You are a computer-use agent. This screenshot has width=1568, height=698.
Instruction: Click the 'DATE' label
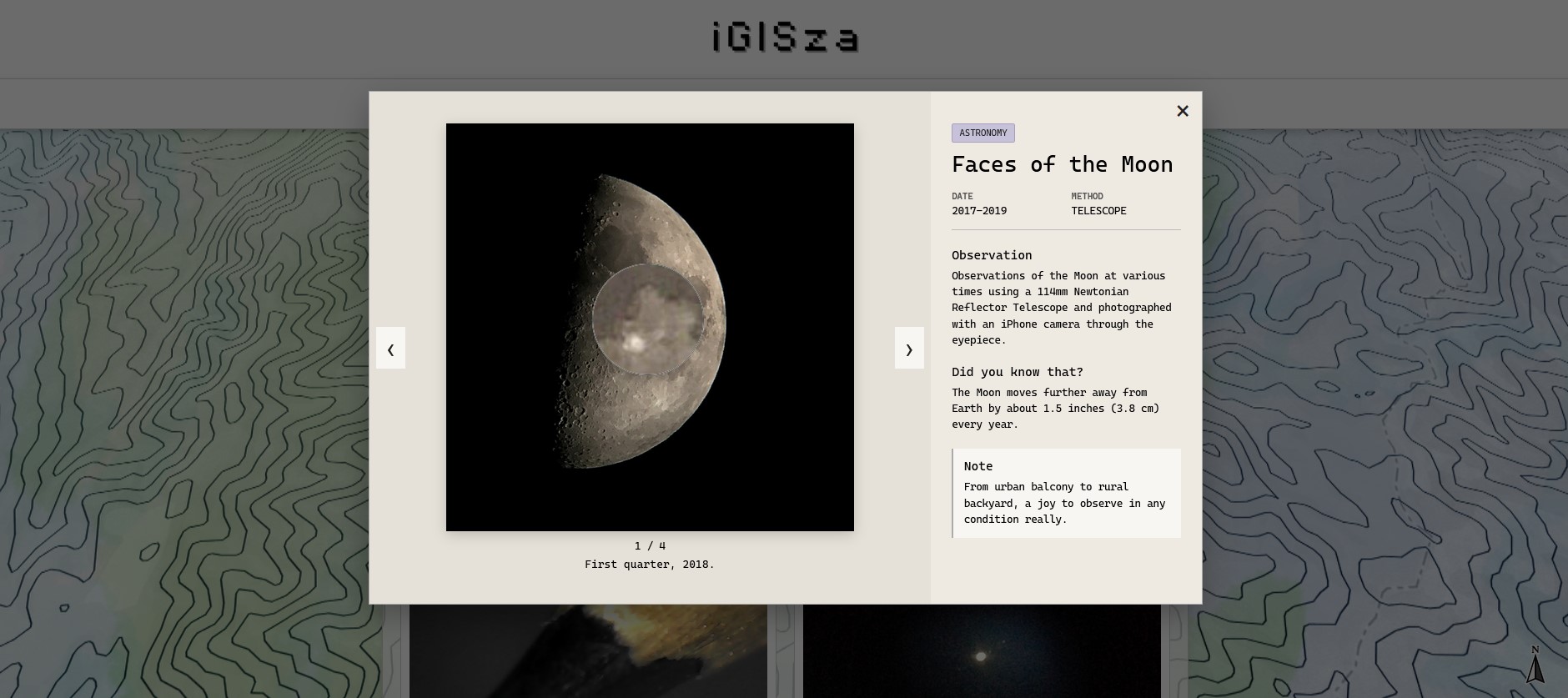[x=962, y=196]
